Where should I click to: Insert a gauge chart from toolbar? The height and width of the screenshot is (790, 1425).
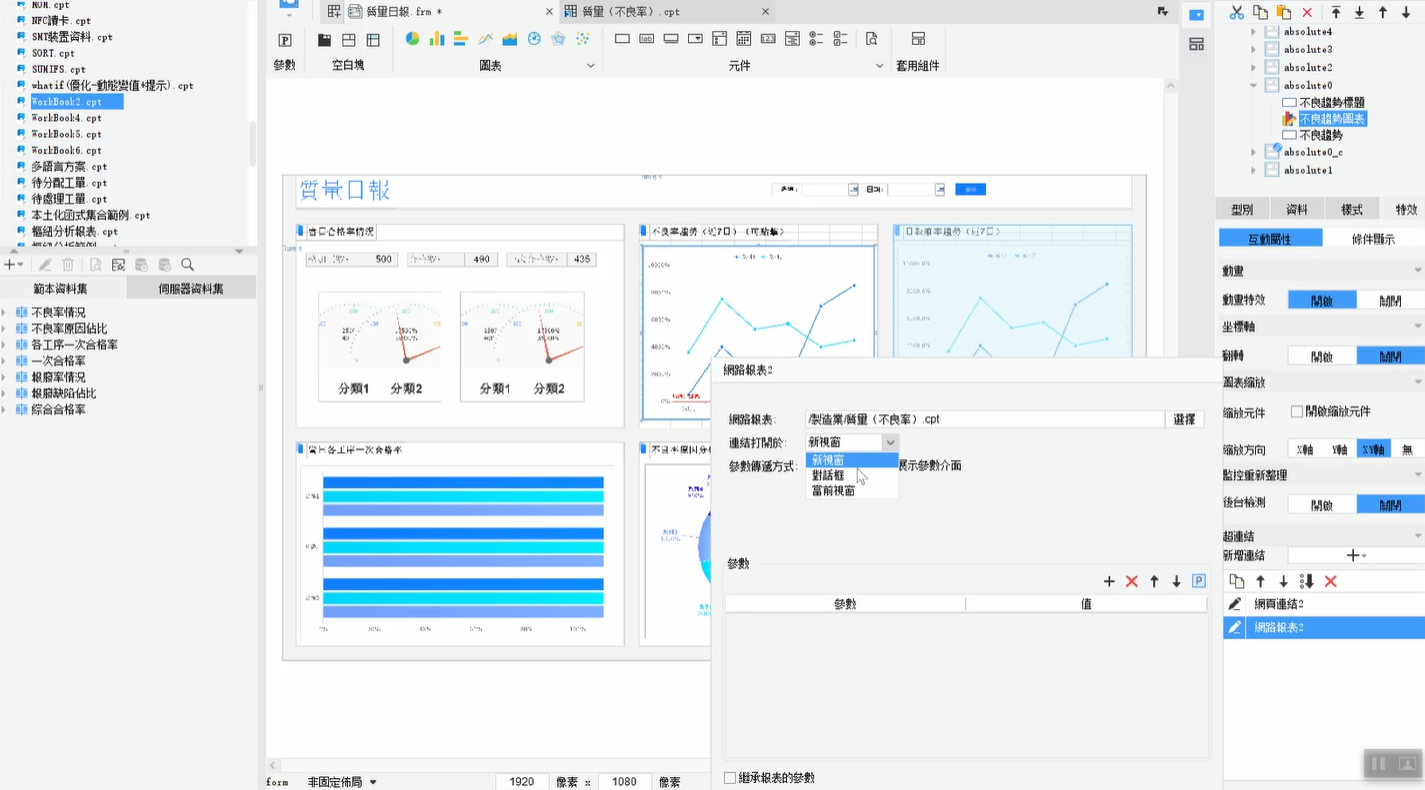(534, 39)
